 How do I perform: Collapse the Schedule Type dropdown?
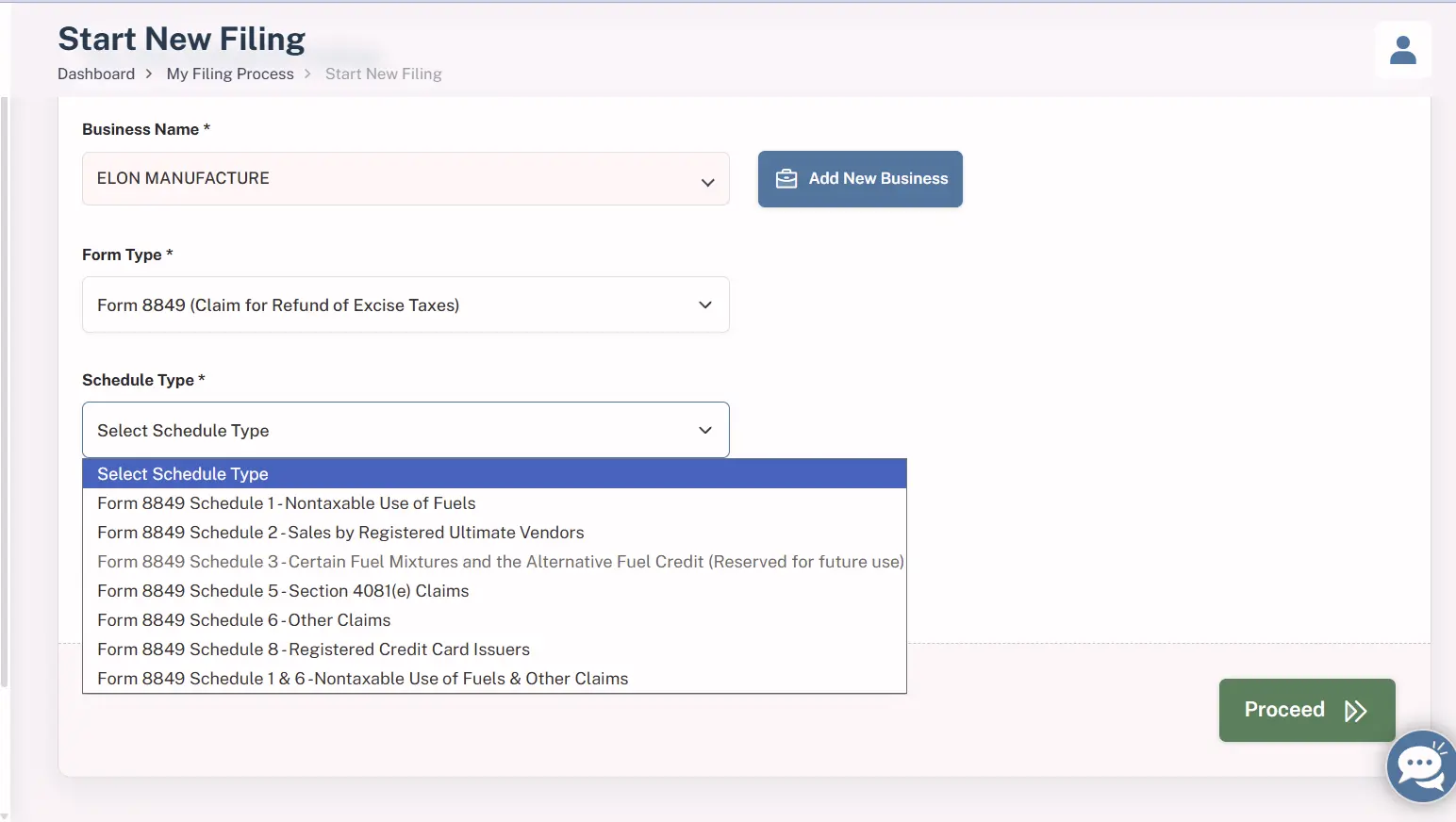coord(704,430)
